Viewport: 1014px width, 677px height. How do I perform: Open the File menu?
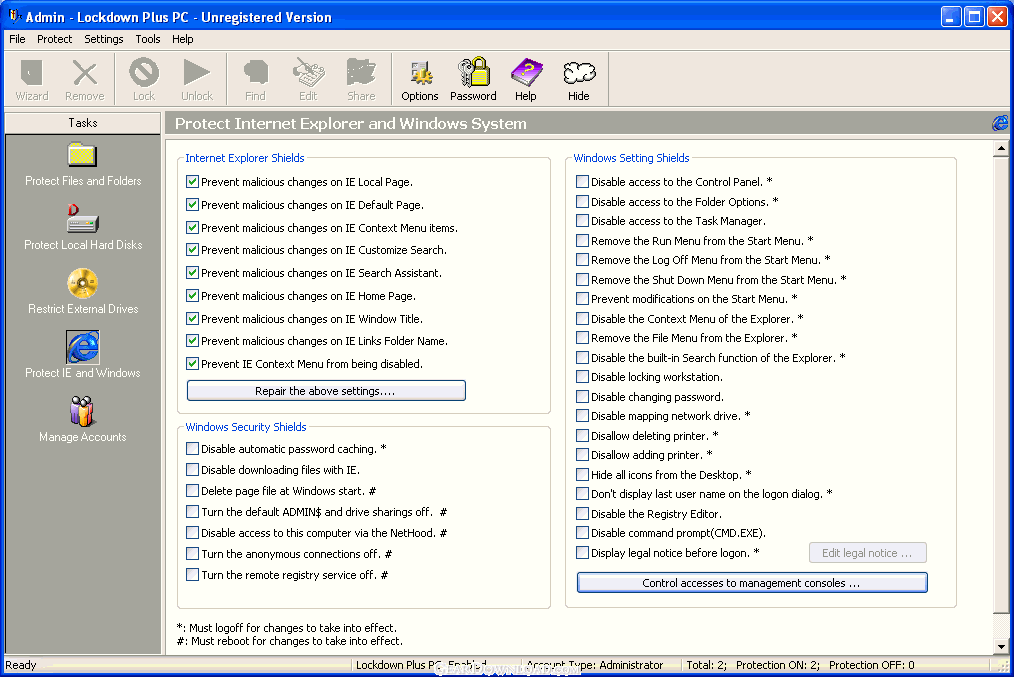(17, 39)
